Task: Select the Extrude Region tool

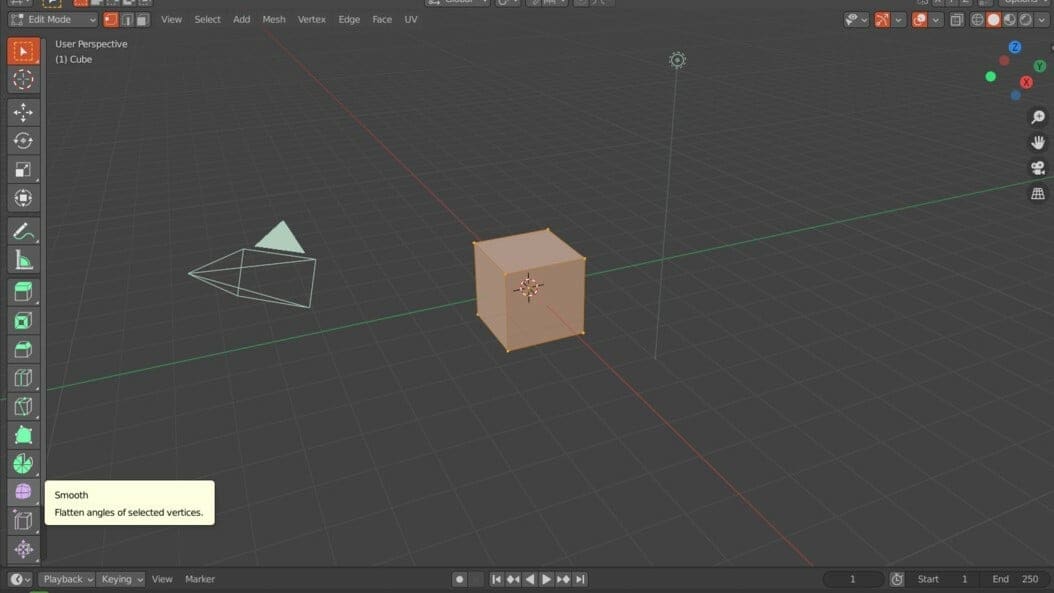Action: 23,292
